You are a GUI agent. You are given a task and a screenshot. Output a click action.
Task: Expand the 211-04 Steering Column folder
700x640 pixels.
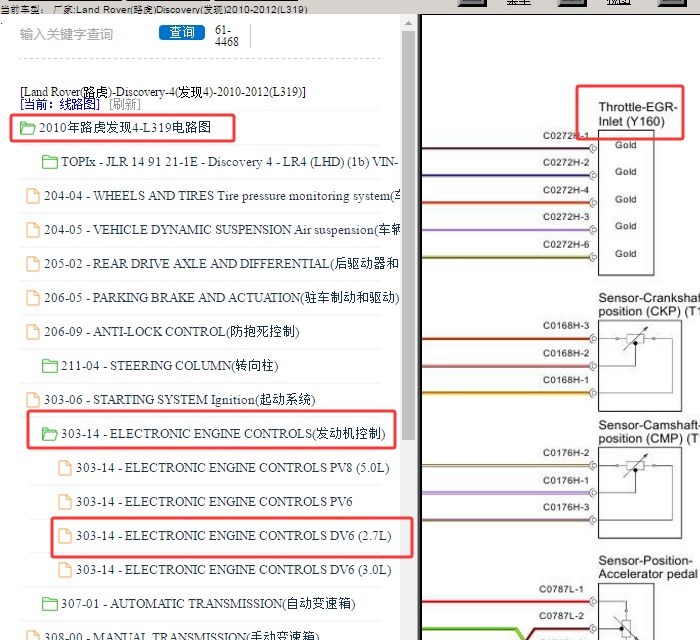pyautogui.click(x=170, y=366)
